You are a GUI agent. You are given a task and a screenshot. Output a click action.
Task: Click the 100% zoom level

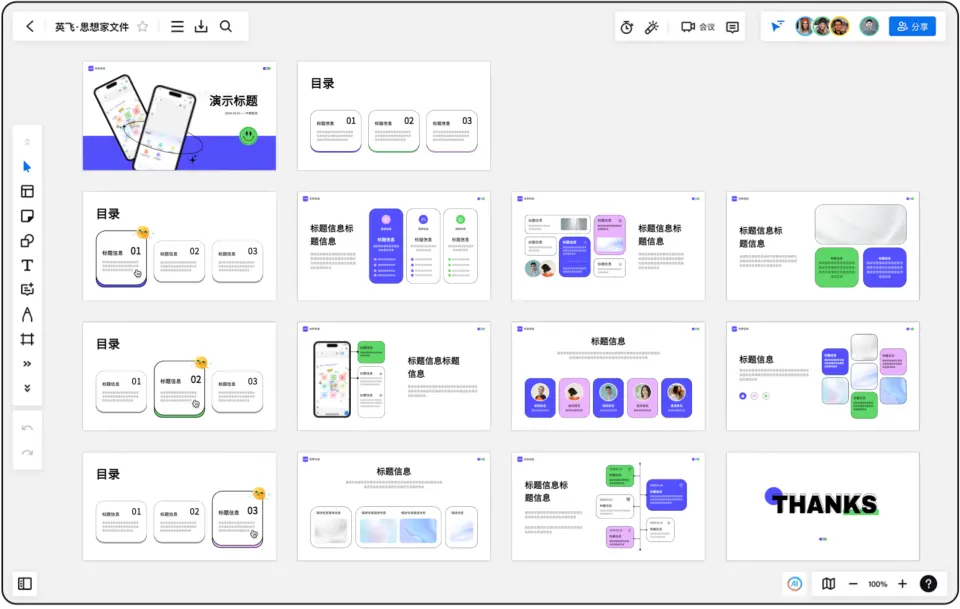[x=877, y=584]
